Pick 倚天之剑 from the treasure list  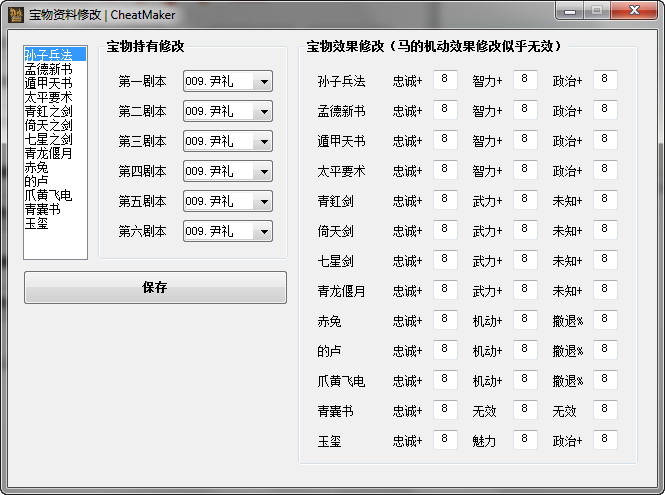[49, 125]
